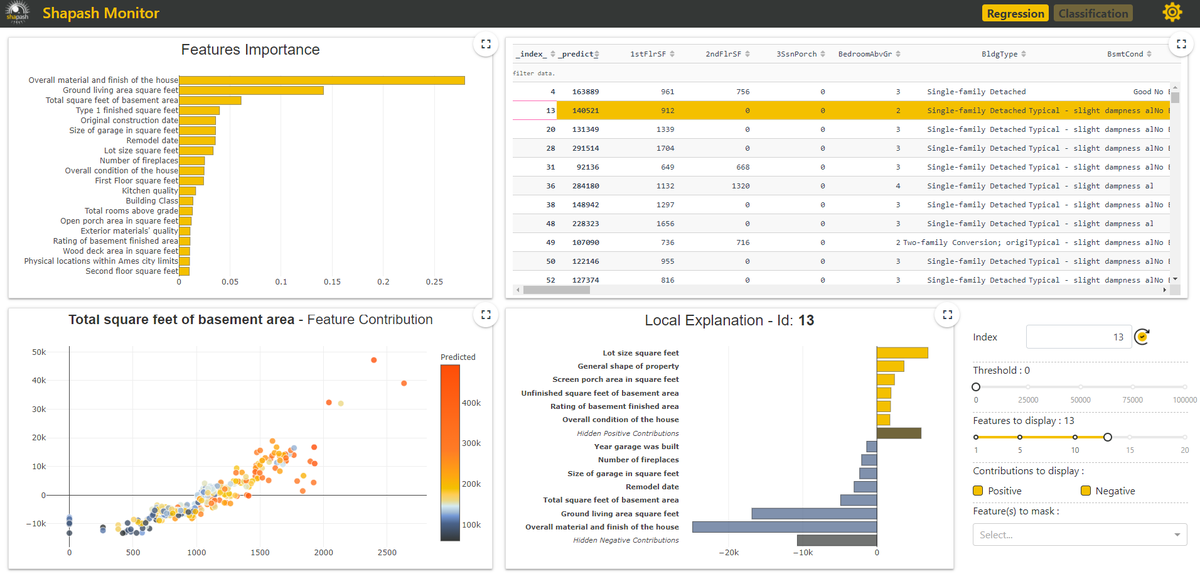
Task: Toggle Positive contributions checkbox
Action: pos(978,491)
